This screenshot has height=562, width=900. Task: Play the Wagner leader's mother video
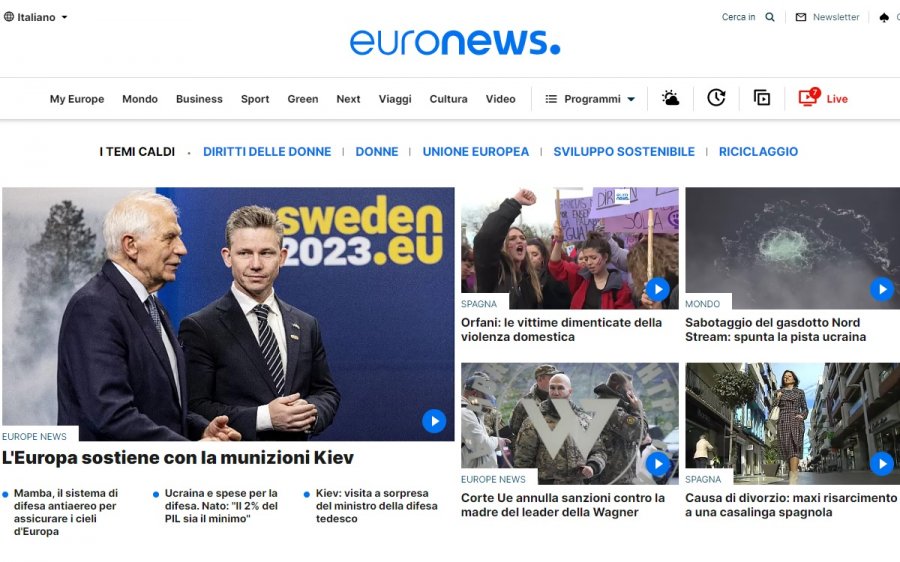pos(658,464)
